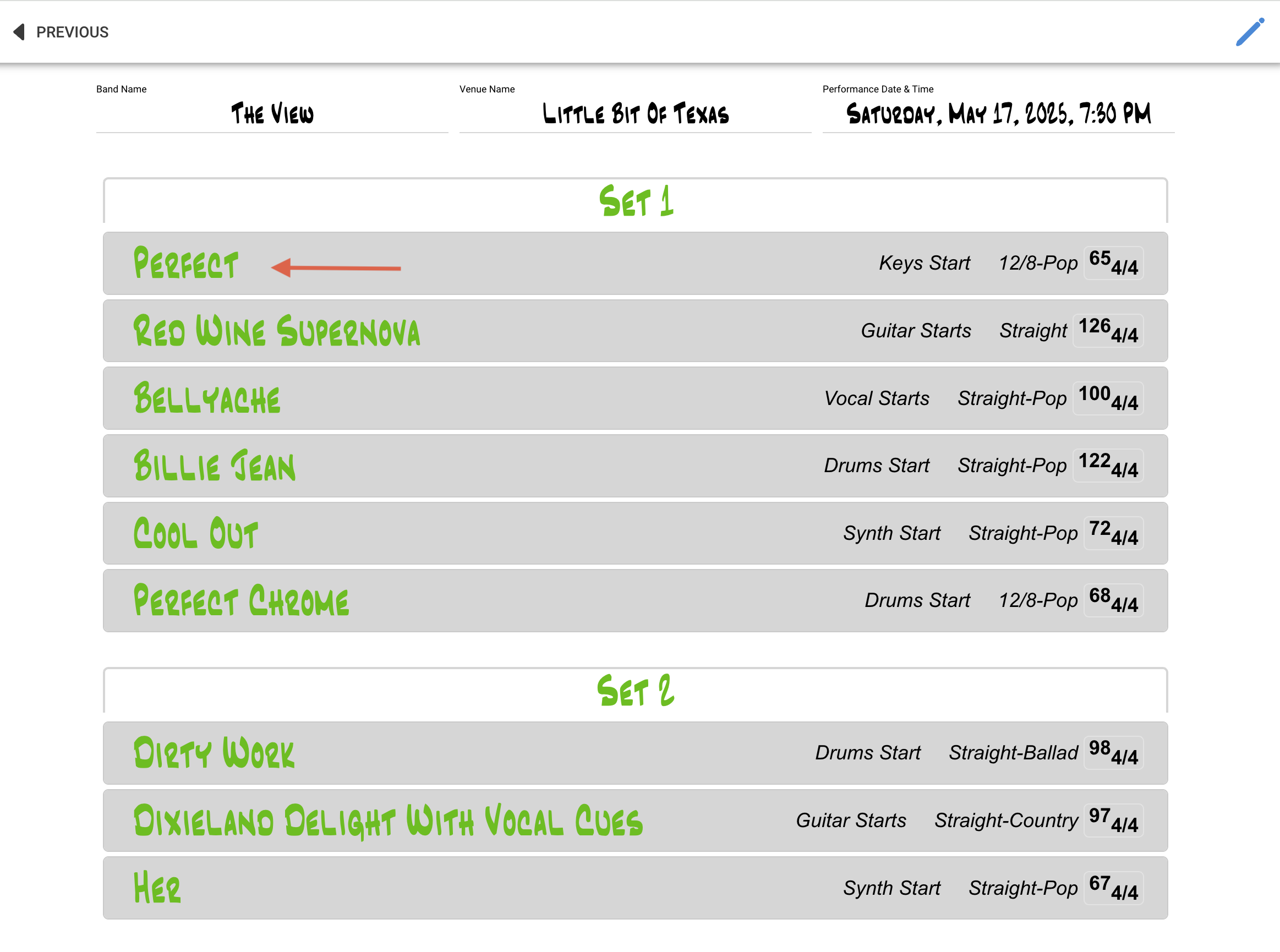Click the 4/4 marker next to Her's tempo

point(1124,893)
